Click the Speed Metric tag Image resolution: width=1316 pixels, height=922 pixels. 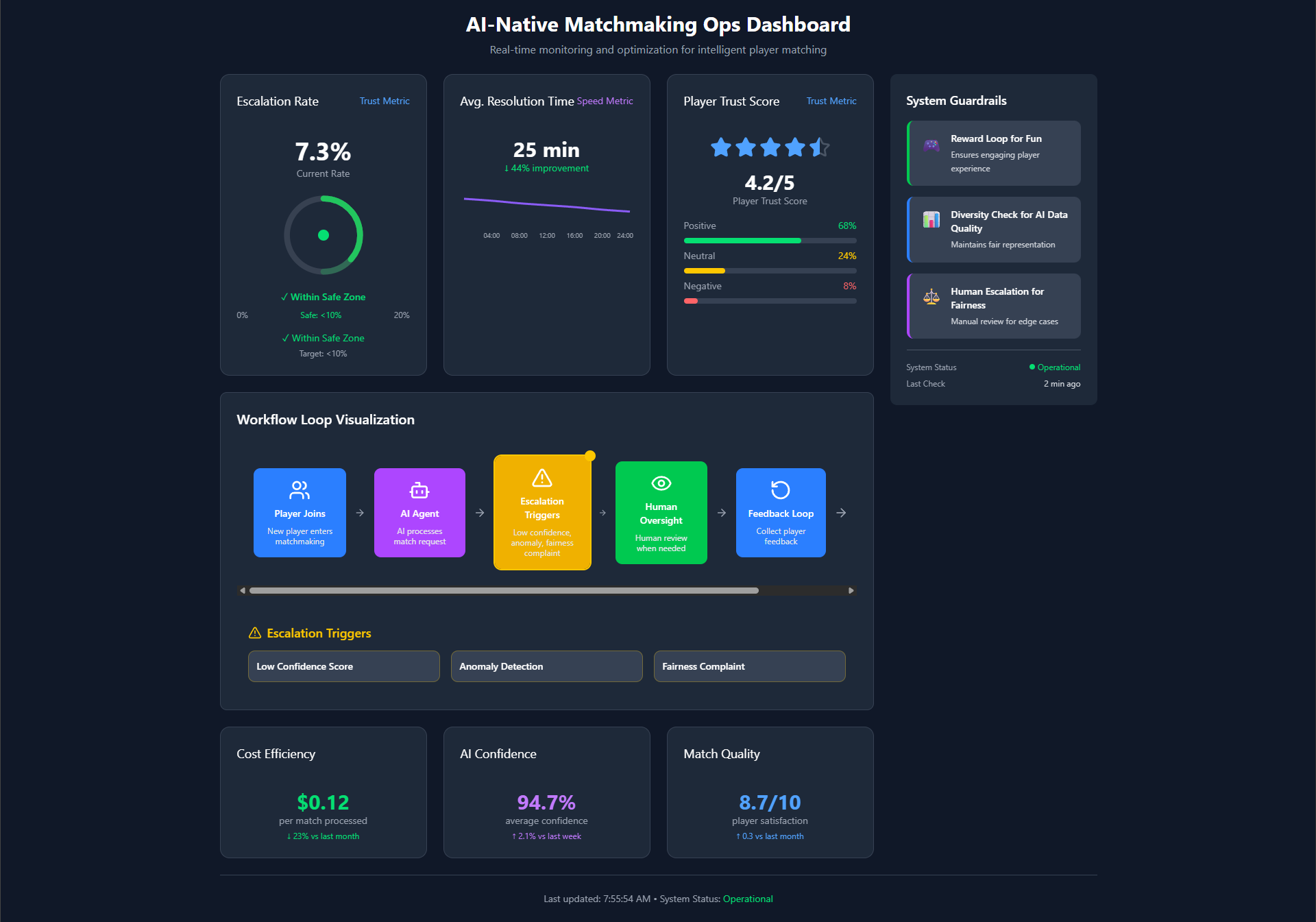coord(605,101)
